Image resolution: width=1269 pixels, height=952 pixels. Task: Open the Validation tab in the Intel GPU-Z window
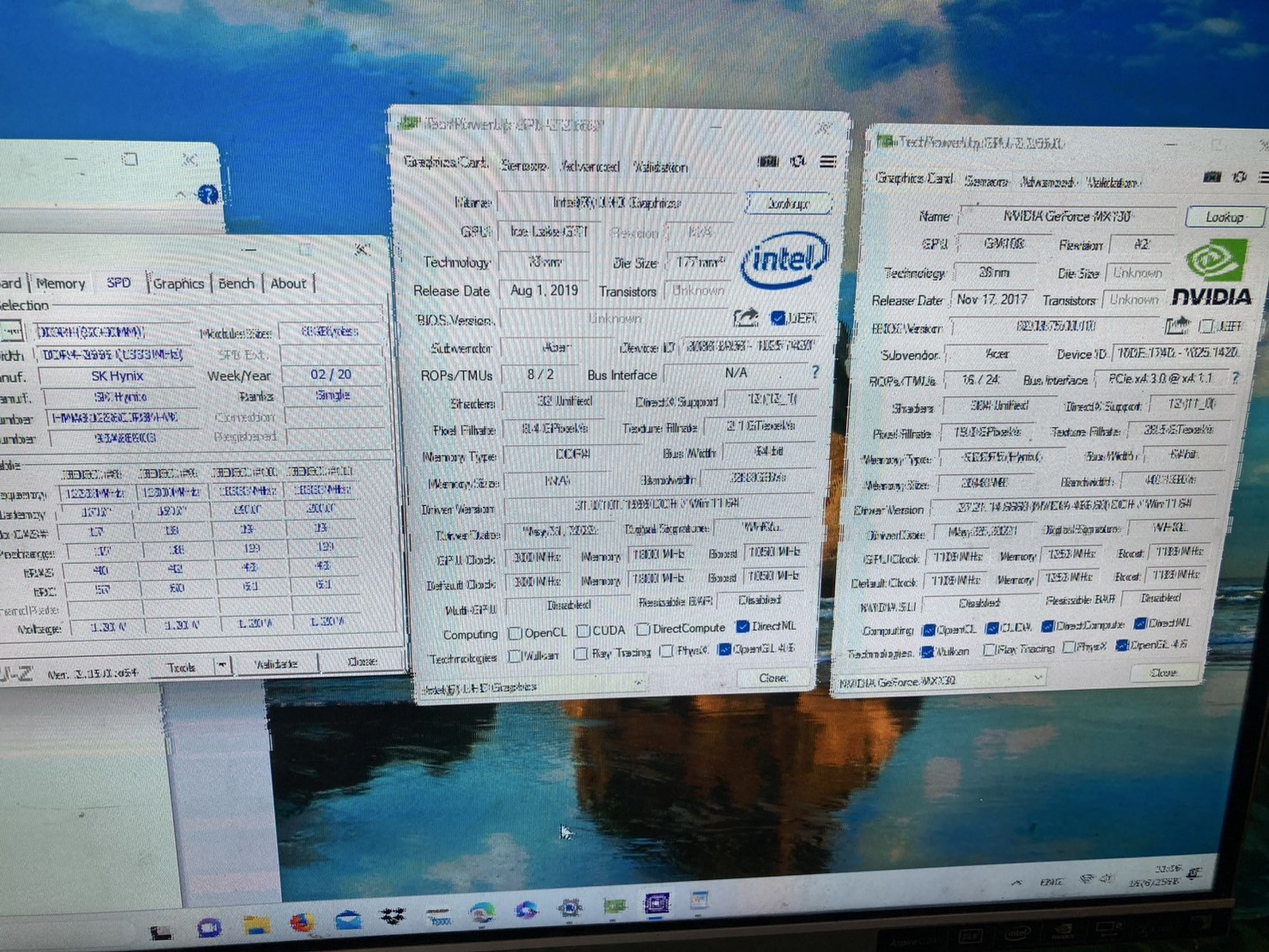pyautogui.click(x=660, y=167)
